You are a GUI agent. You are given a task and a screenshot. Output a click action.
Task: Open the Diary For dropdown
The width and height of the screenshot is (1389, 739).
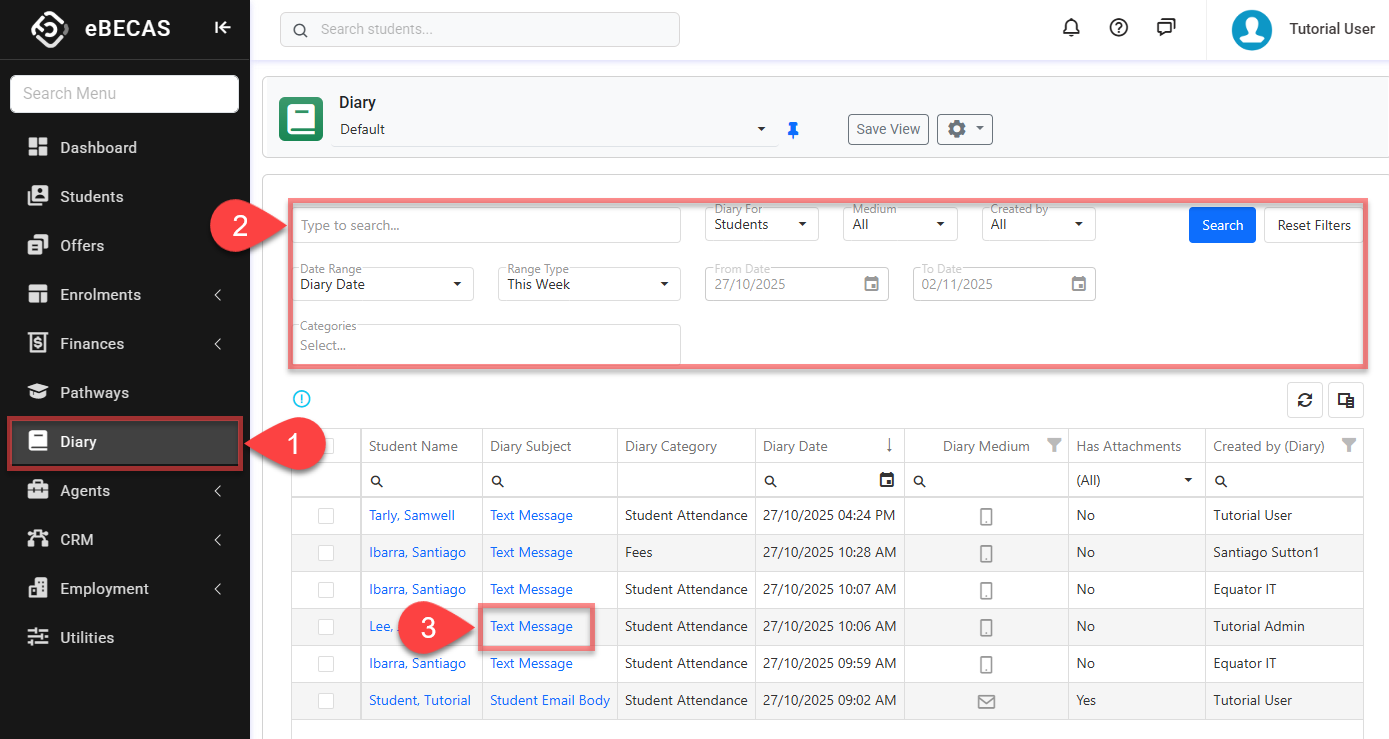(761, 225)
